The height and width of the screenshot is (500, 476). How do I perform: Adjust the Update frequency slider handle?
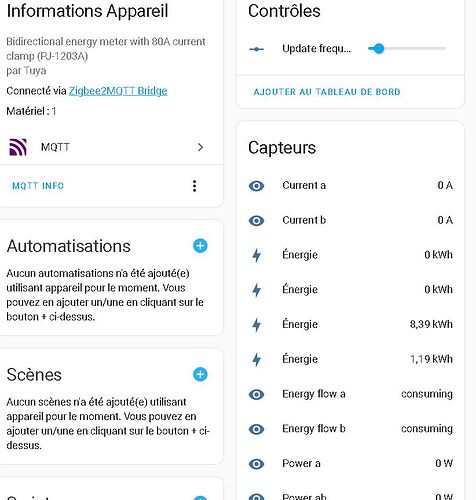[x=379, y=49]
